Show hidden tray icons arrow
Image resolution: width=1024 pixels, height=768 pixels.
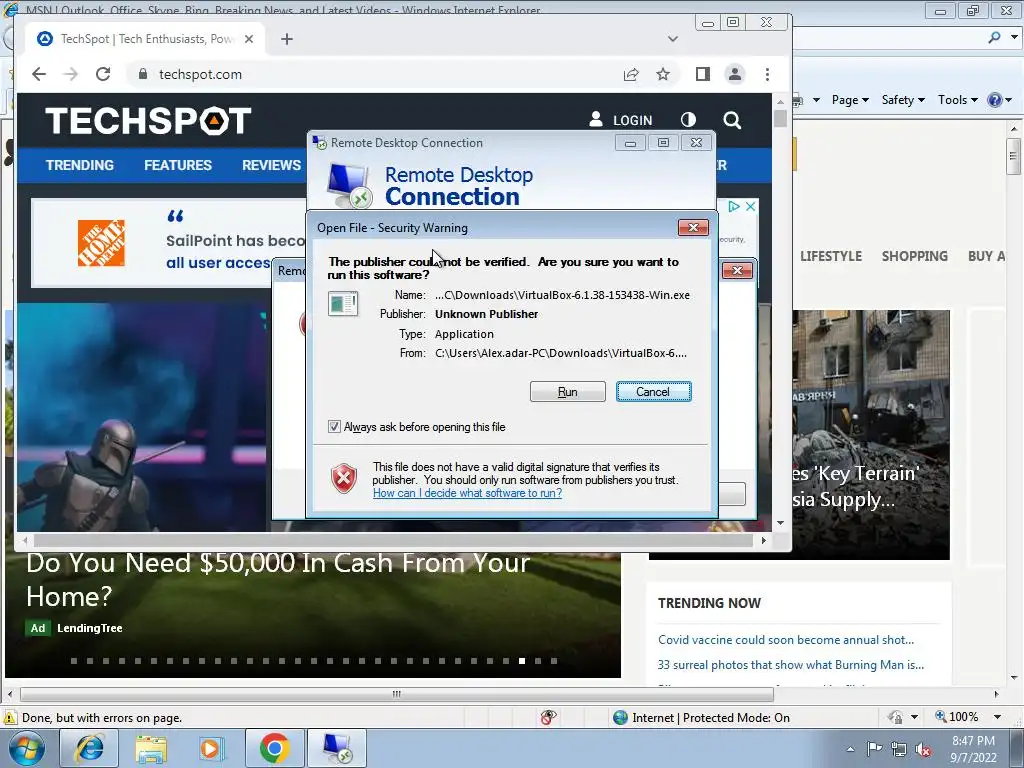850,749
